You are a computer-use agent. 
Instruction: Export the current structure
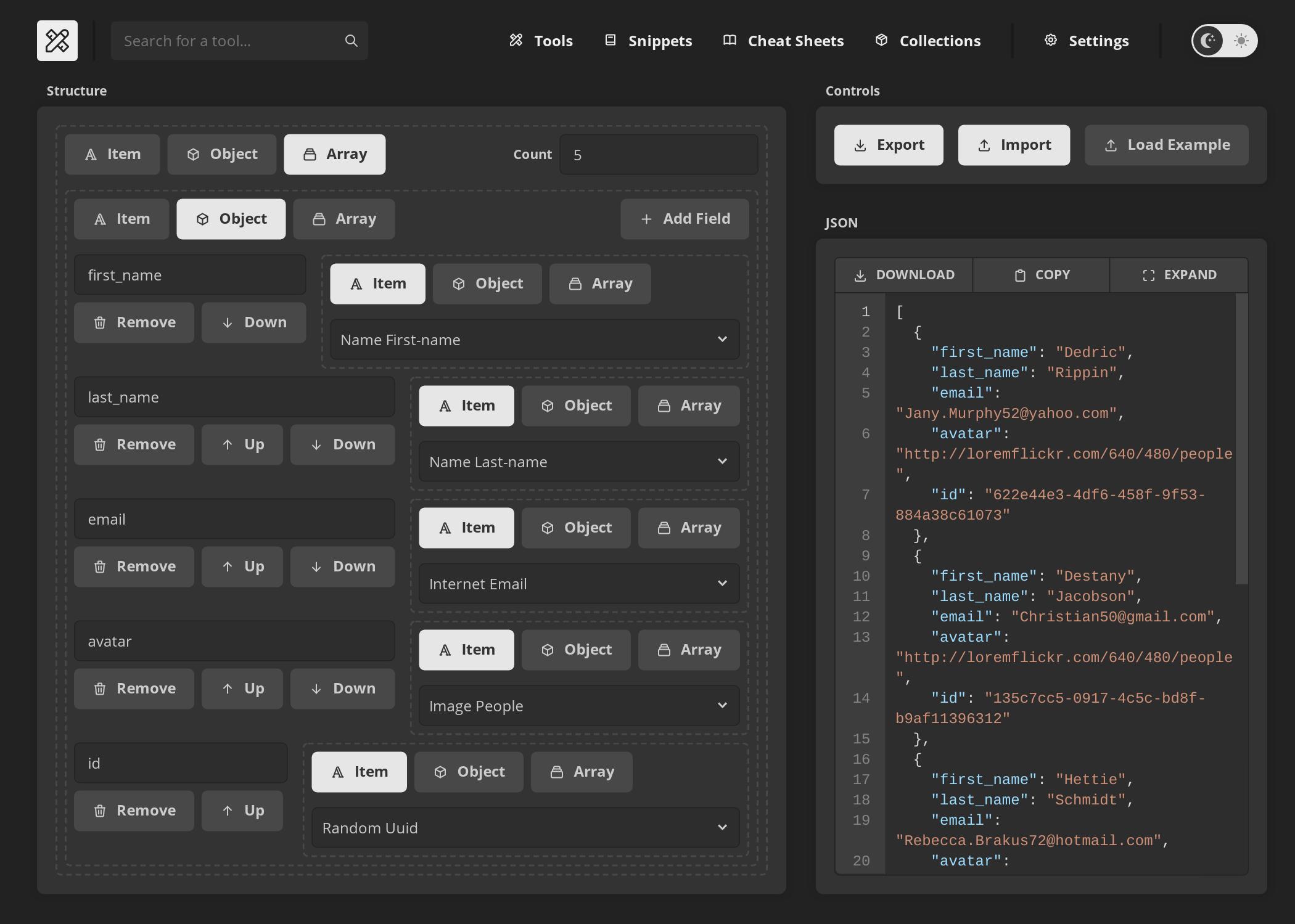[888, 145]
